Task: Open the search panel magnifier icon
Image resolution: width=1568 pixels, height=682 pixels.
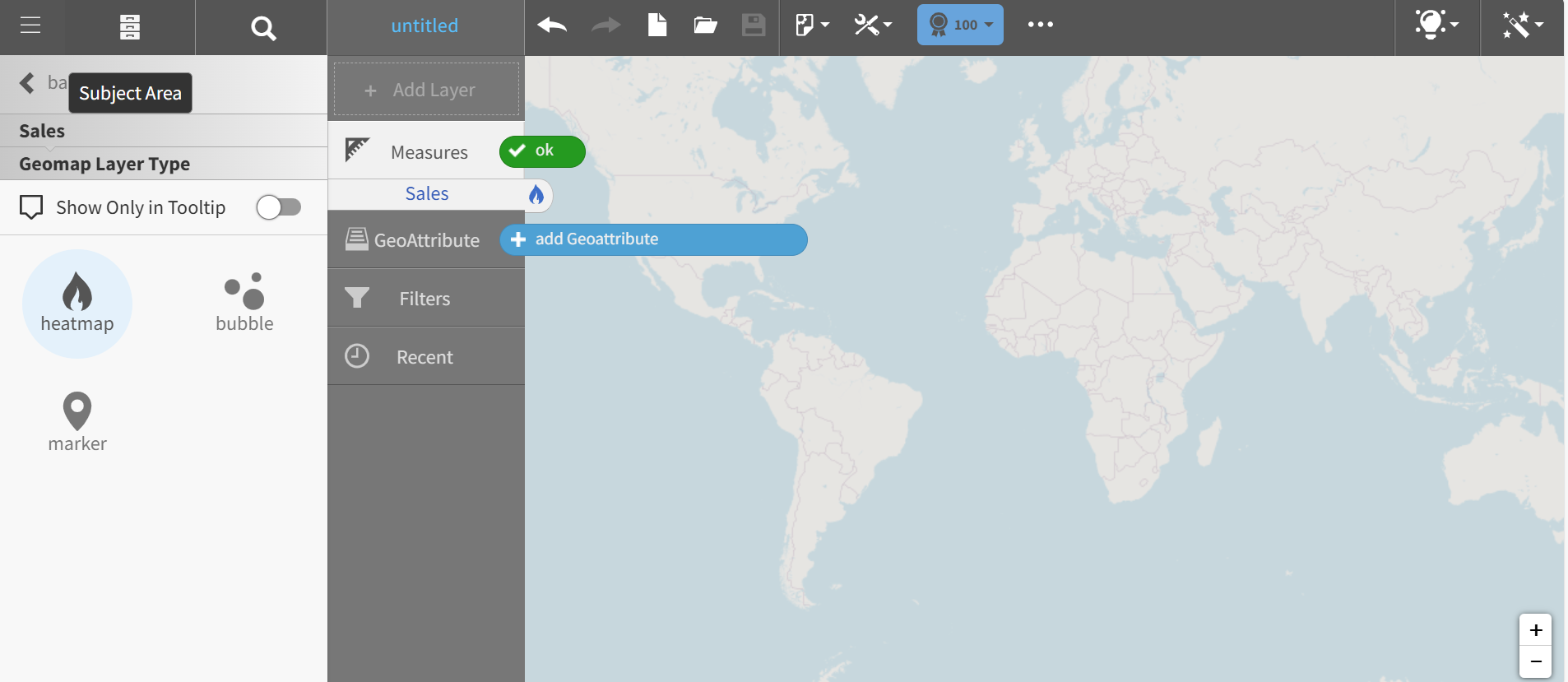Action: (x=262, y=29)
